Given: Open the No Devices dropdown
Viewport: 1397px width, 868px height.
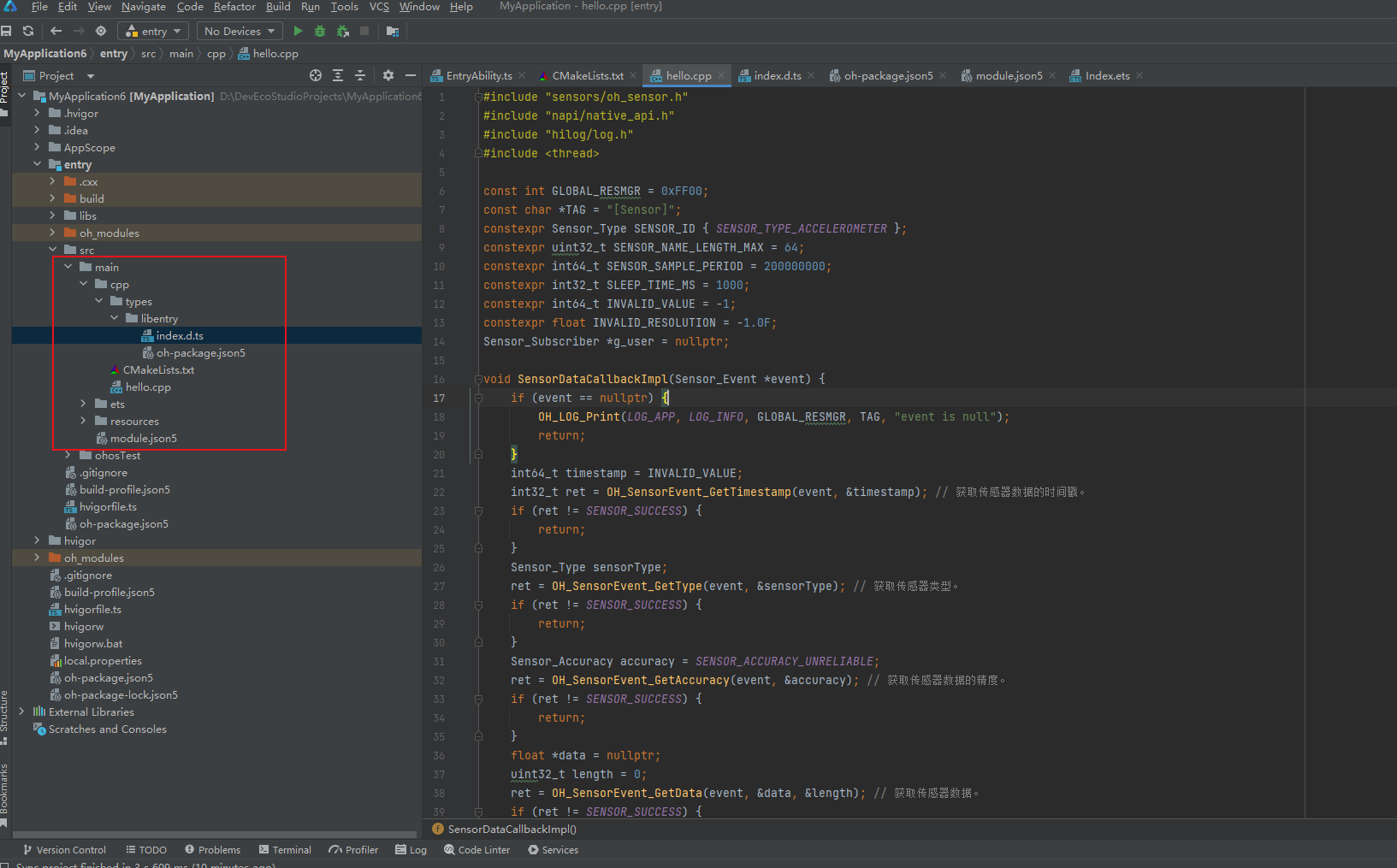Looking at the screenshot, I should point(239,31).
